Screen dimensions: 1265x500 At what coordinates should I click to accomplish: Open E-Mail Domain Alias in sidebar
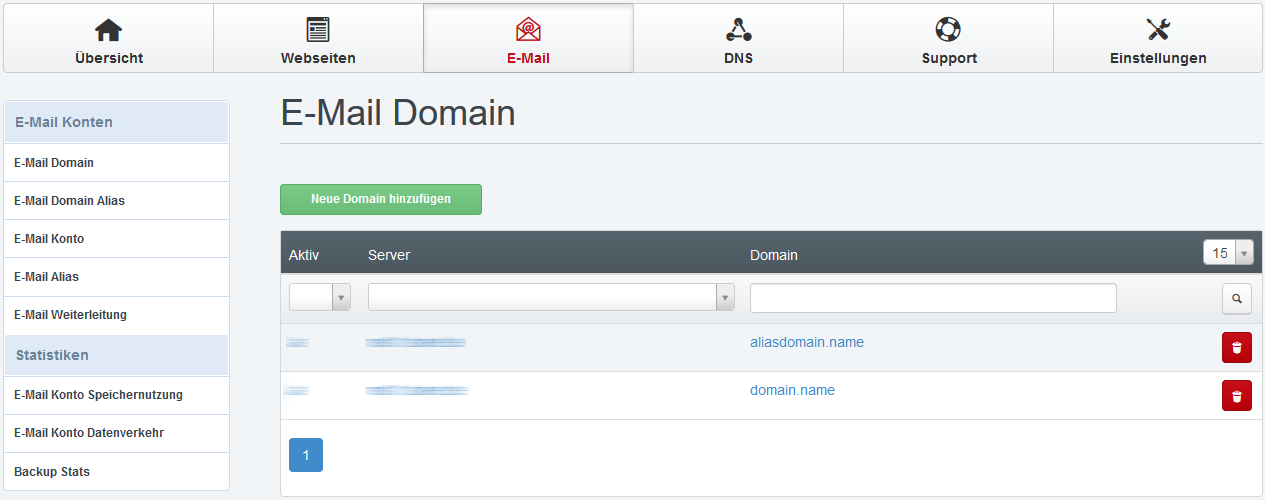(69, 201)
